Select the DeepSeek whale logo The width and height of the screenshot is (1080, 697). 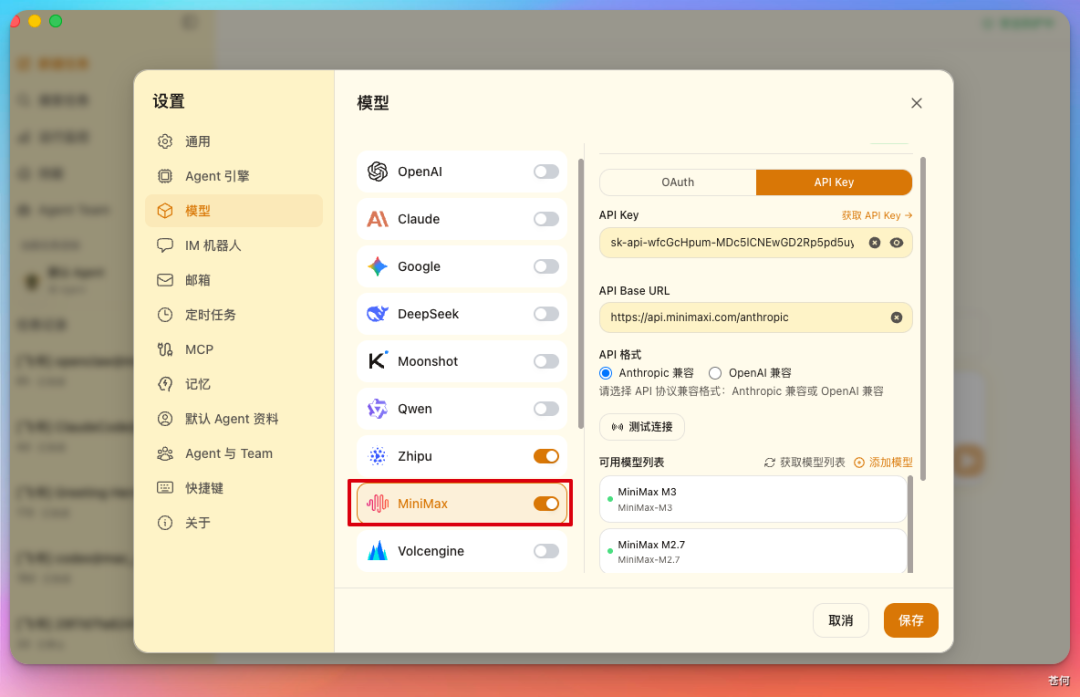coord(377,314)
